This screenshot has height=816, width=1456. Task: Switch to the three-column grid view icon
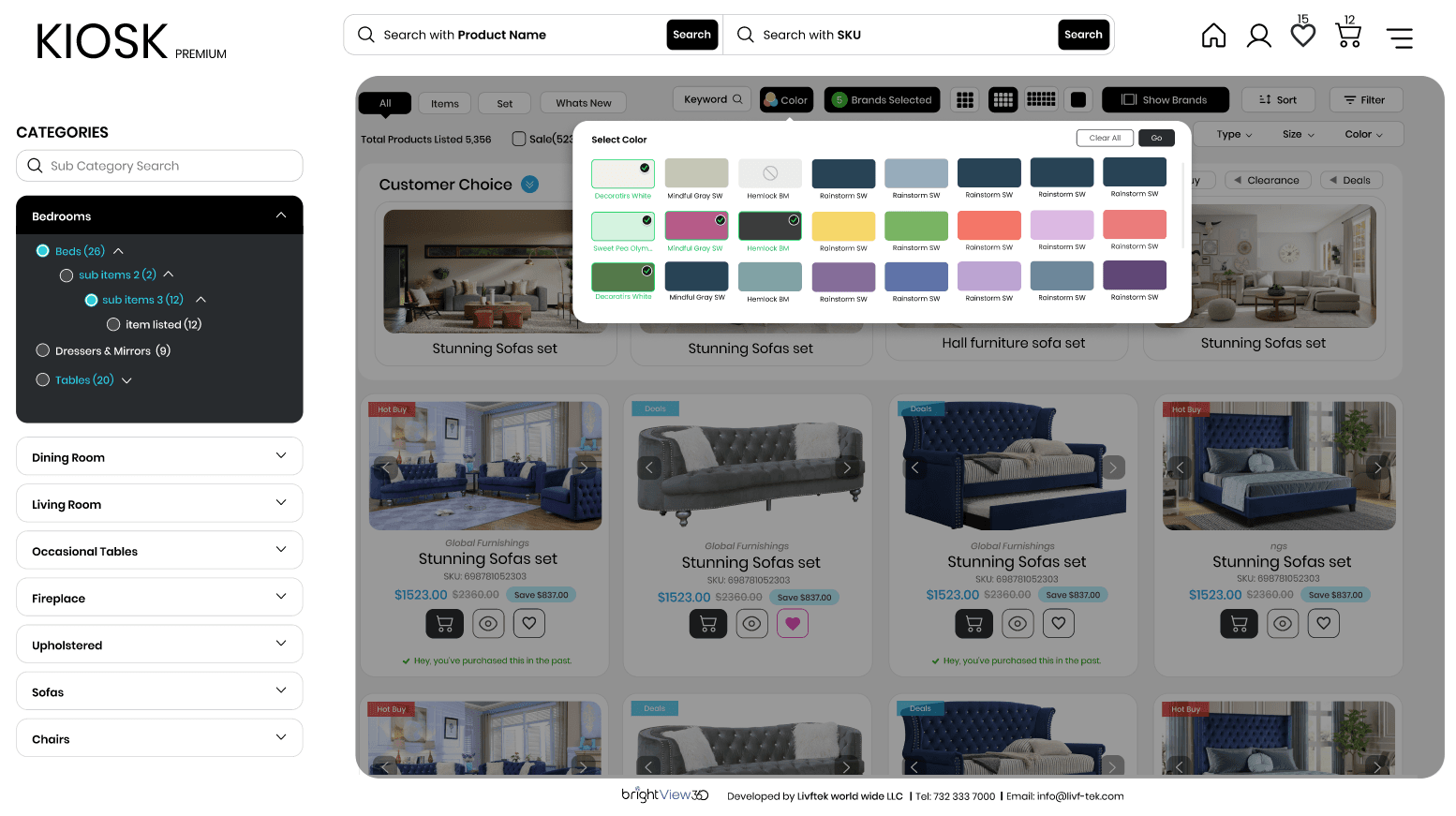tap(965, 100)
